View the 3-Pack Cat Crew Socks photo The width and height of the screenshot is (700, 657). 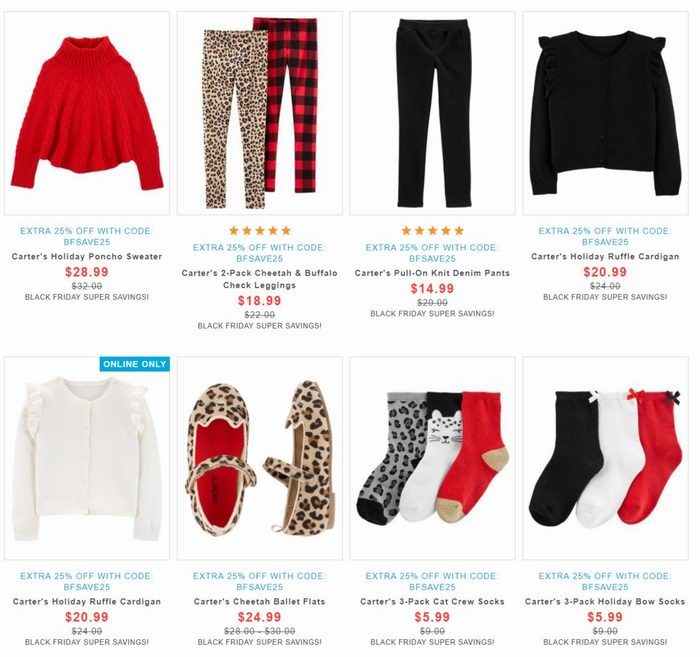pos(432,458)
